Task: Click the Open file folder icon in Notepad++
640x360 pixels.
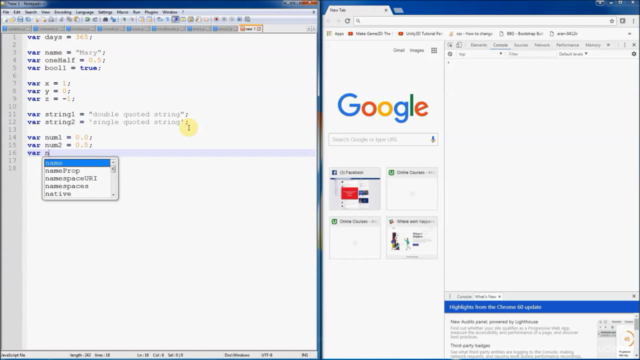Action: tap(13, 19)
